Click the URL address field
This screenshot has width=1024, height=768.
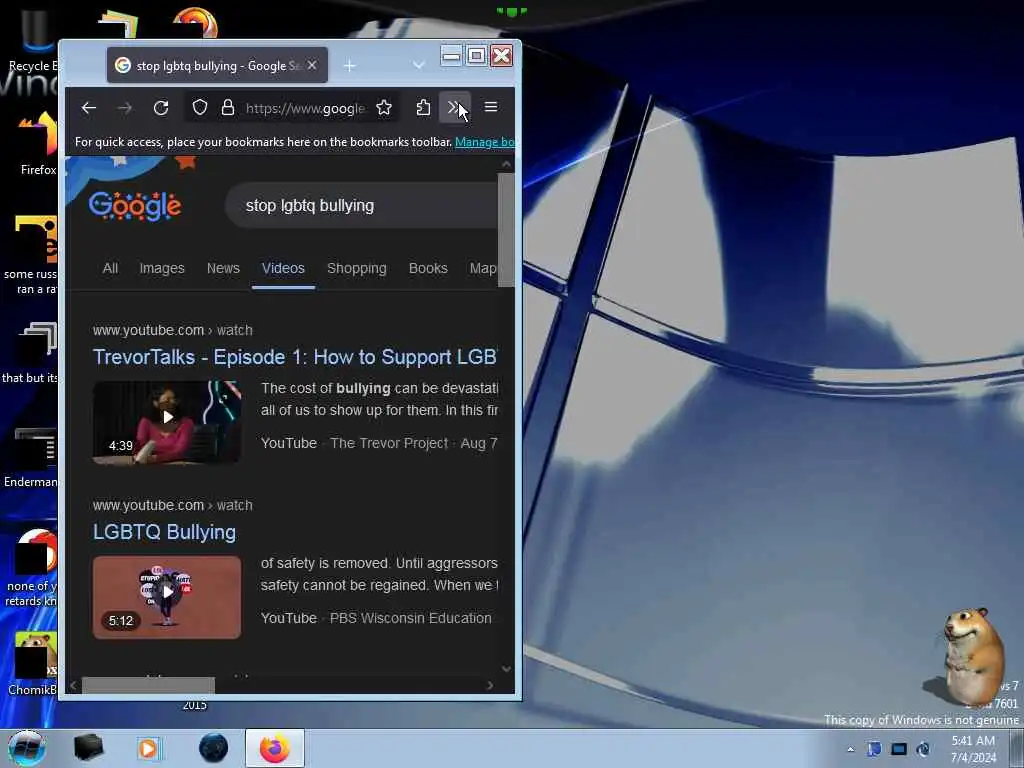(306, 108)
